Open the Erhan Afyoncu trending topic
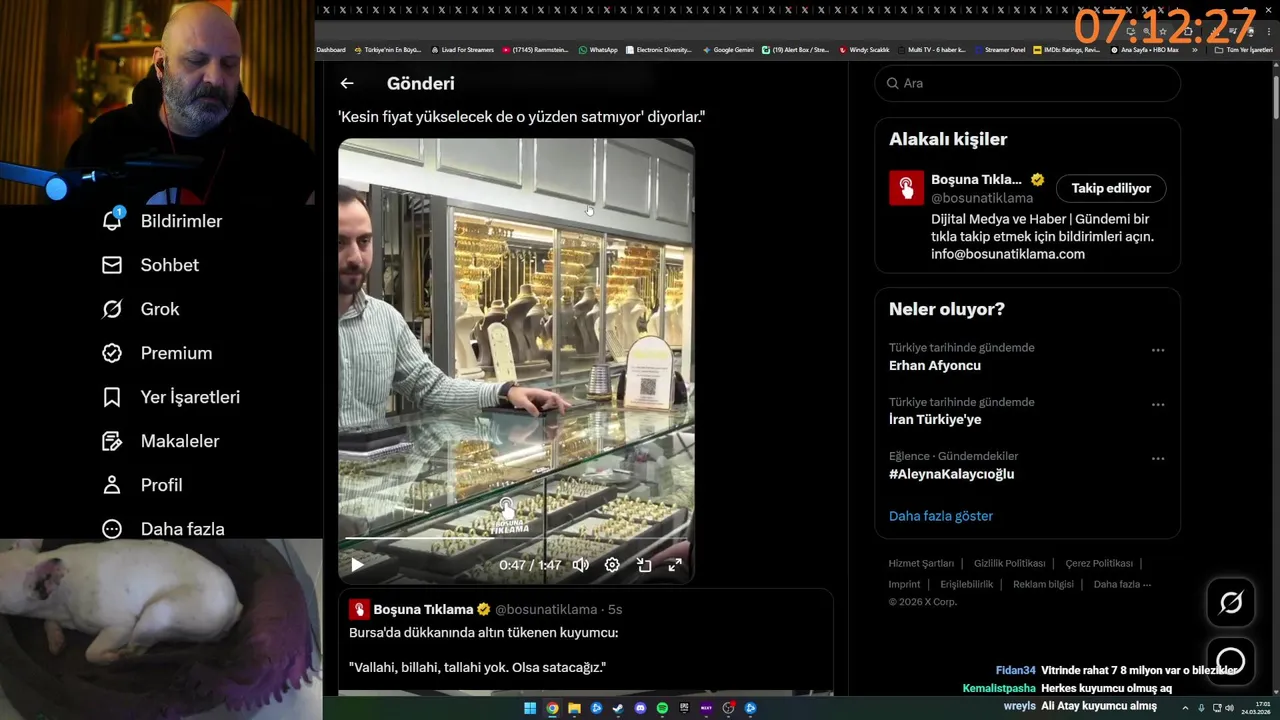Image resolution: width=1280 pixels, height=720 pixels. click(935, 365)
